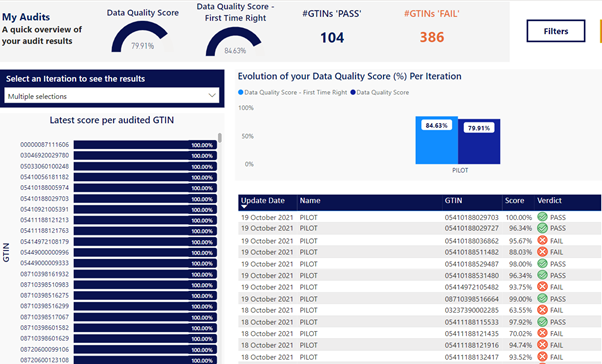Select the bar for GTIN 08710398161932

(x=145, y=274)
